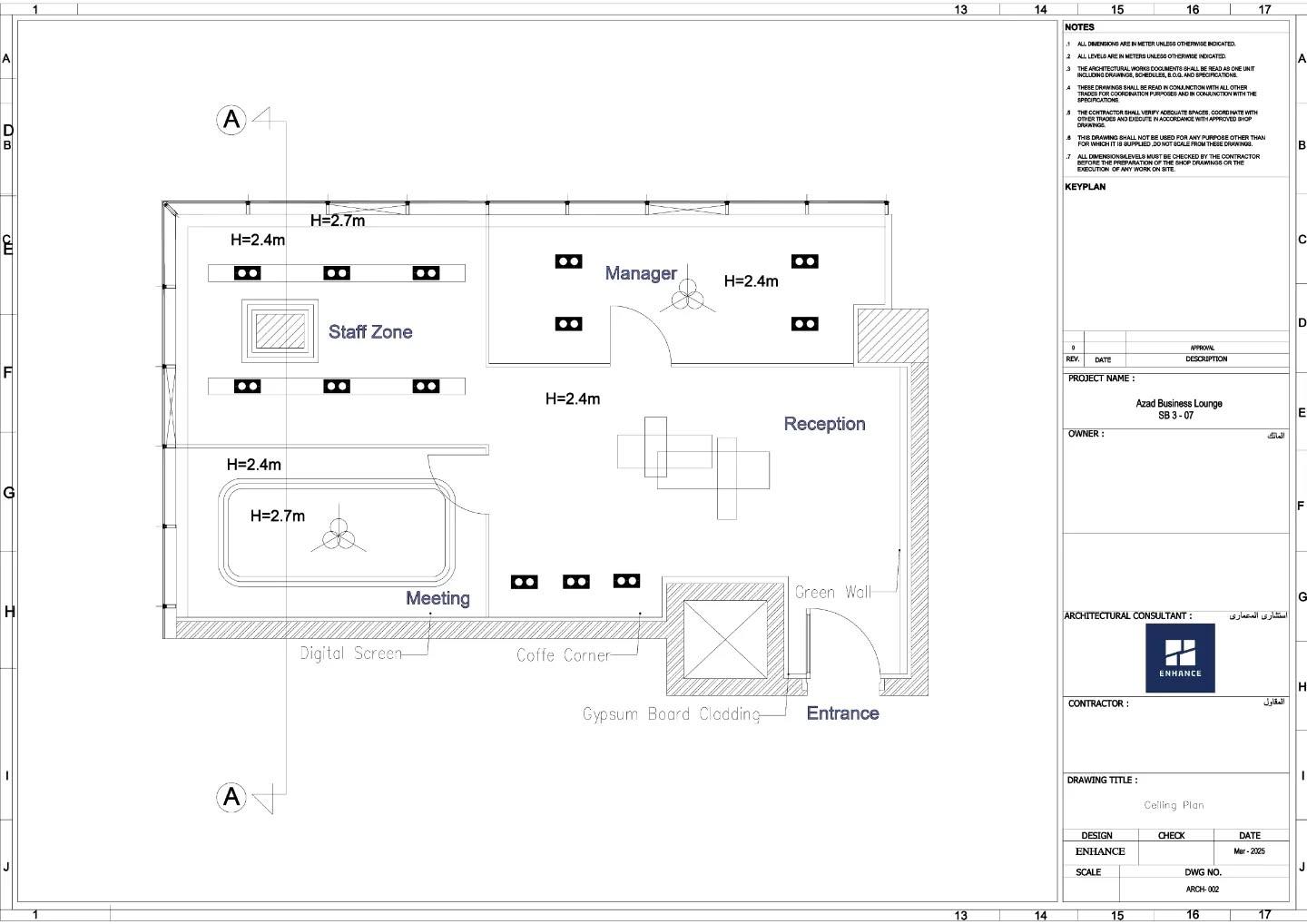
Task: Click the H=2.7m label along top wall
Action: point(338,221)
